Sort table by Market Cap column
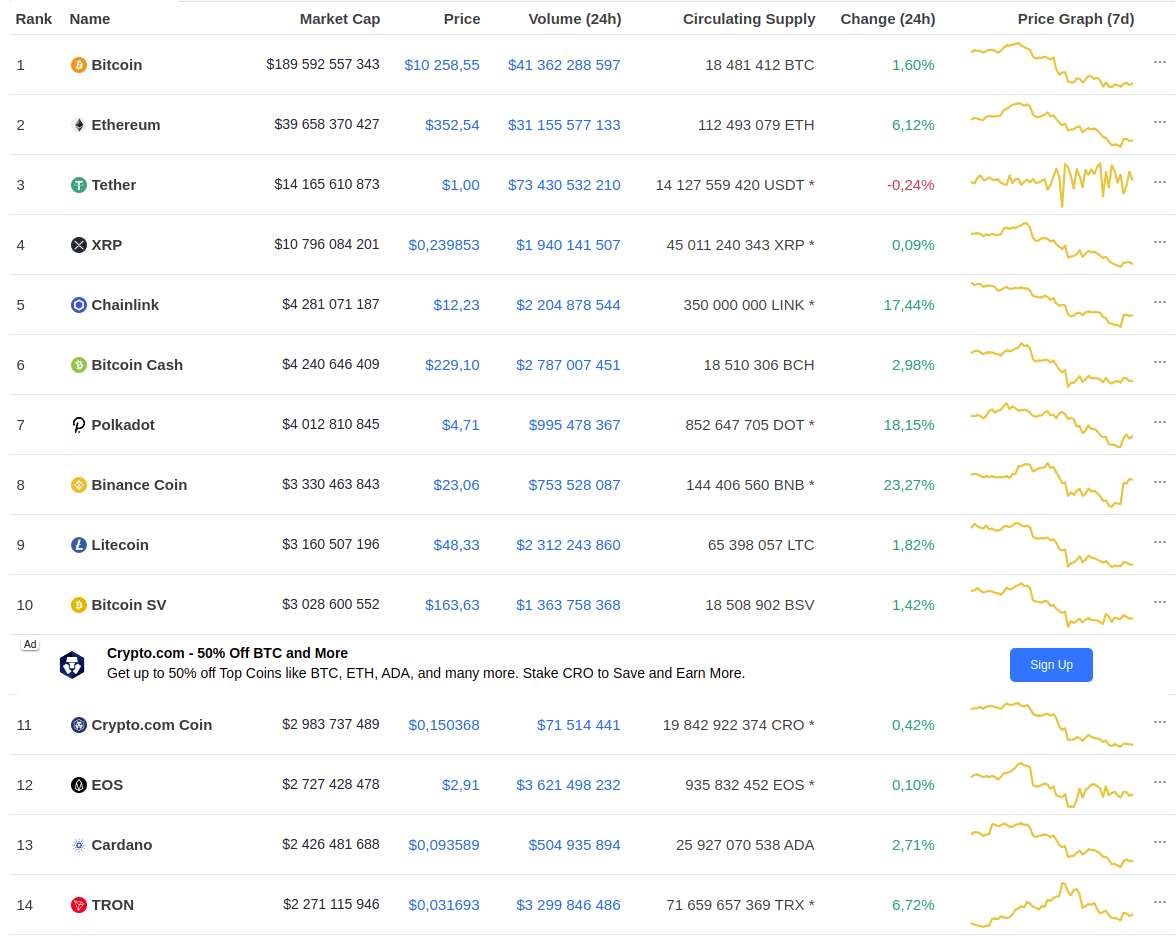This screenshot has height=939, width=1176. coord(339,19)
